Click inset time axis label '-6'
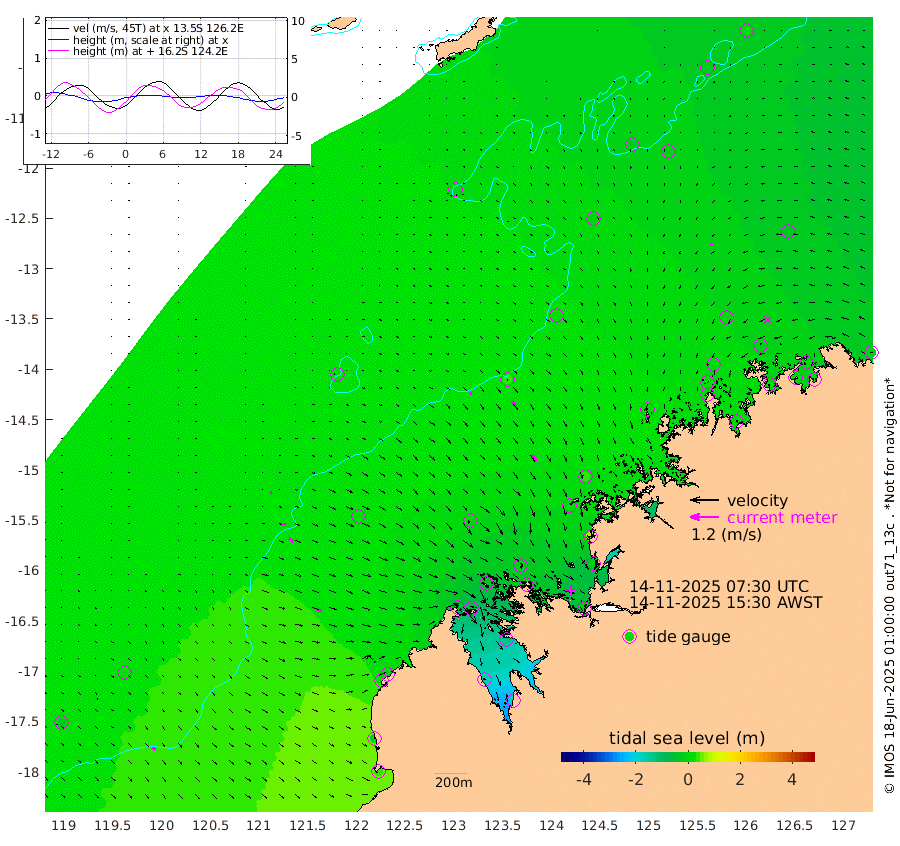Image resolution: width=900 pixels, height=846 pixels. (88, 154)
